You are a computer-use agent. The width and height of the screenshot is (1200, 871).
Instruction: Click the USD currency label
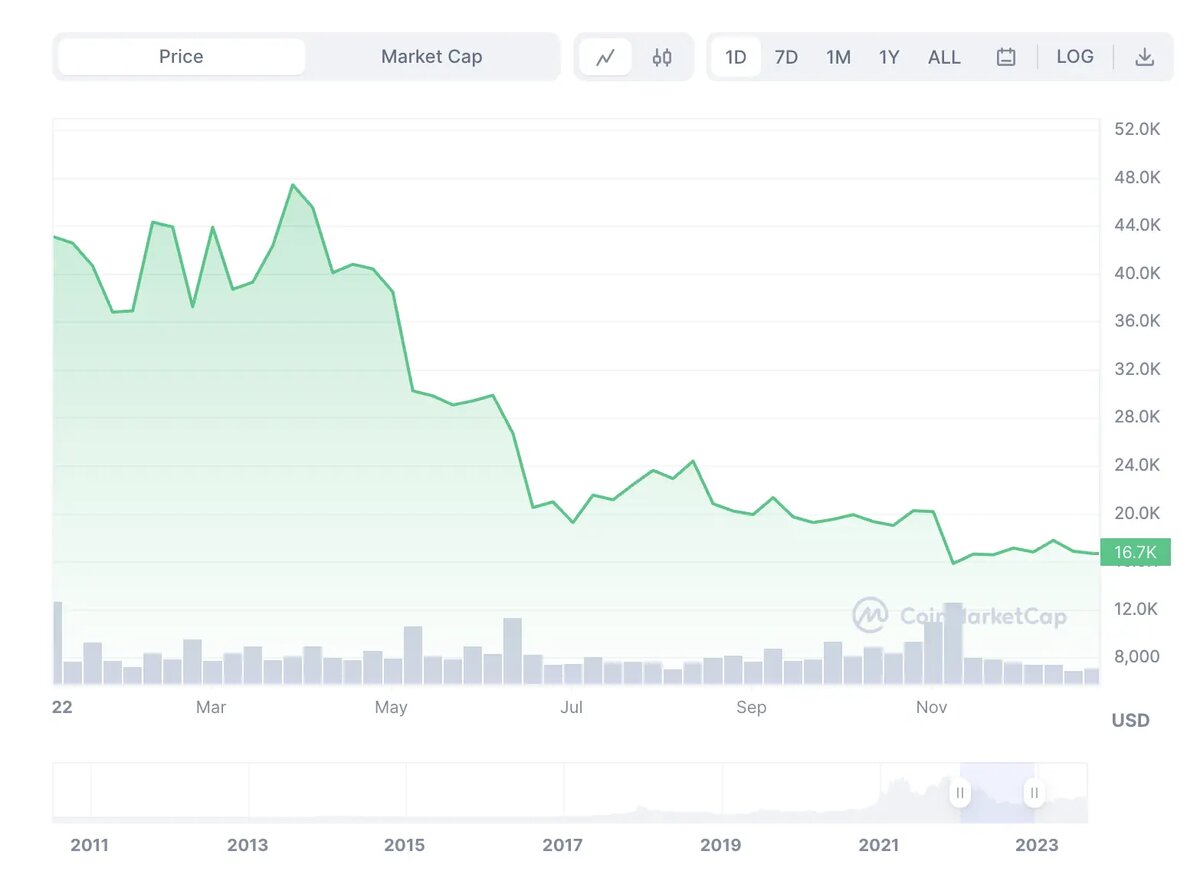pos(1130,720)
